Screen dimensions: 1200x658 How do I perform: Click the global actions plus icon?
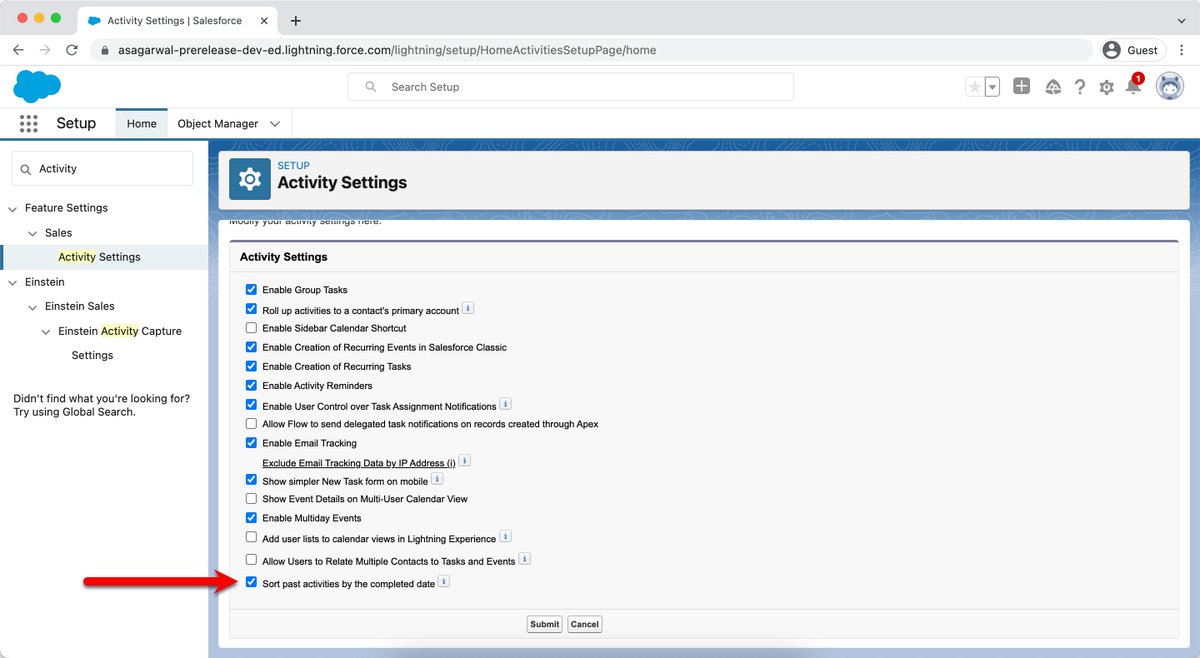1021,86
